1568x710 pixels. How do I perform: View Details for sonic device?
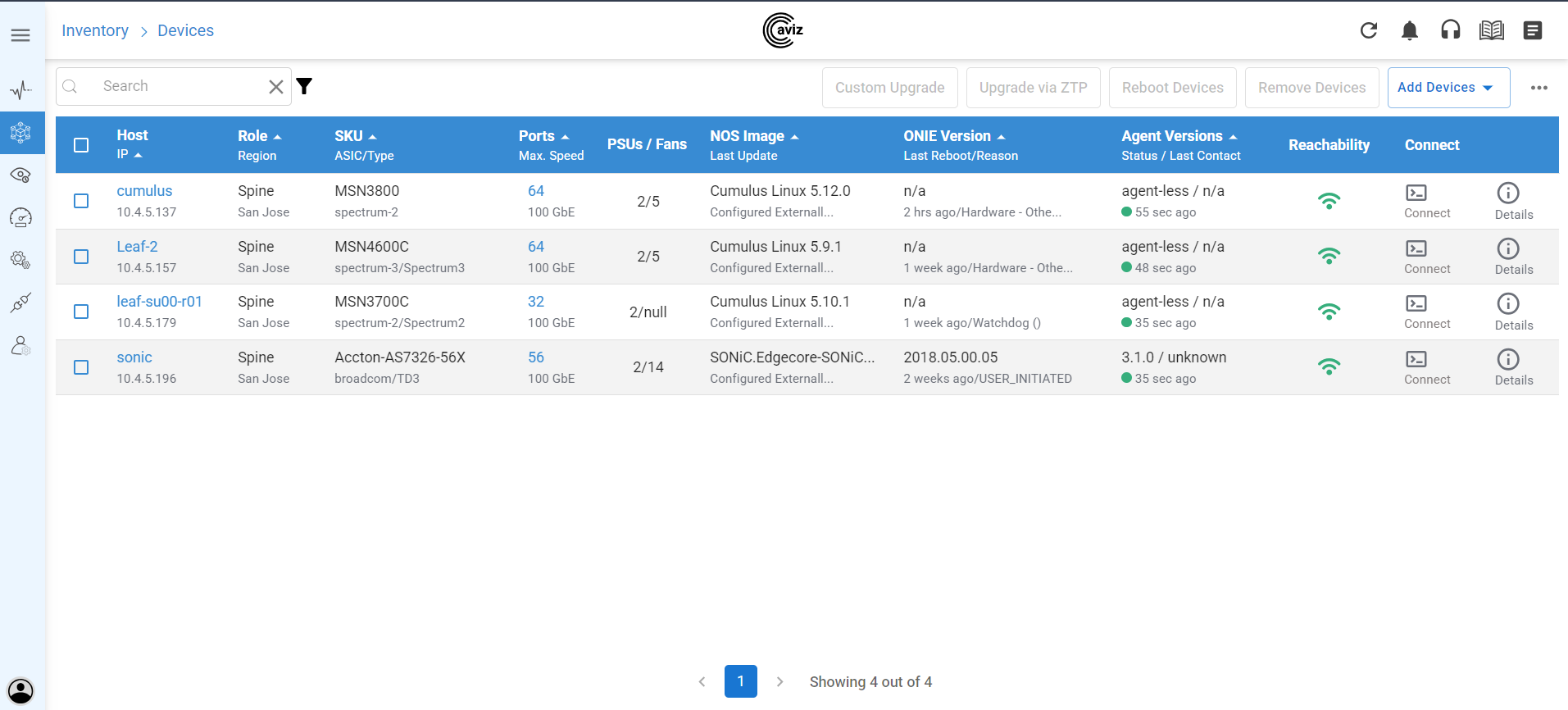[x=1513, y=368]
